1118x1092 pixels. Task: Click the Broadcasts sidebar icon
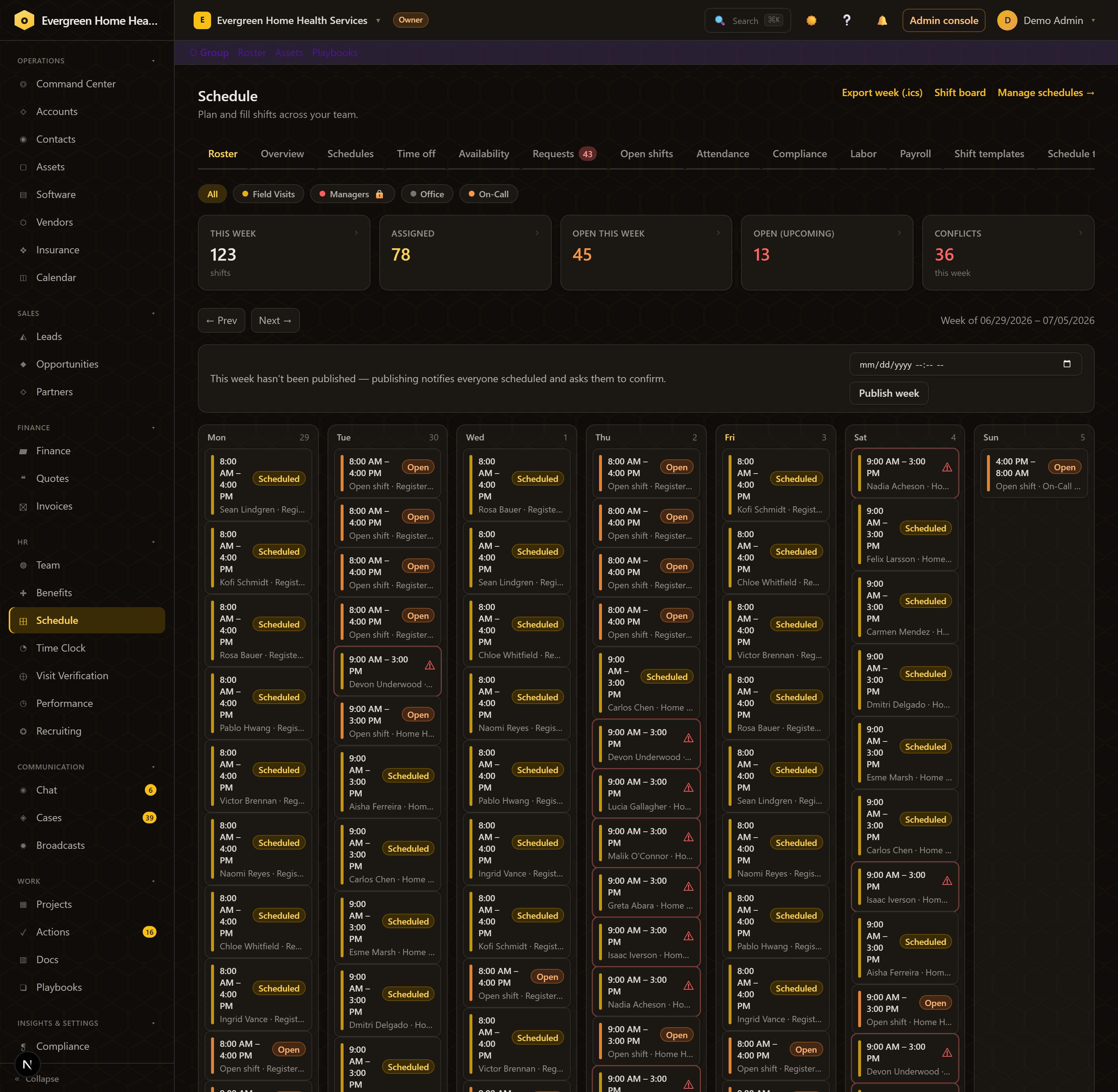click(23, 845)
